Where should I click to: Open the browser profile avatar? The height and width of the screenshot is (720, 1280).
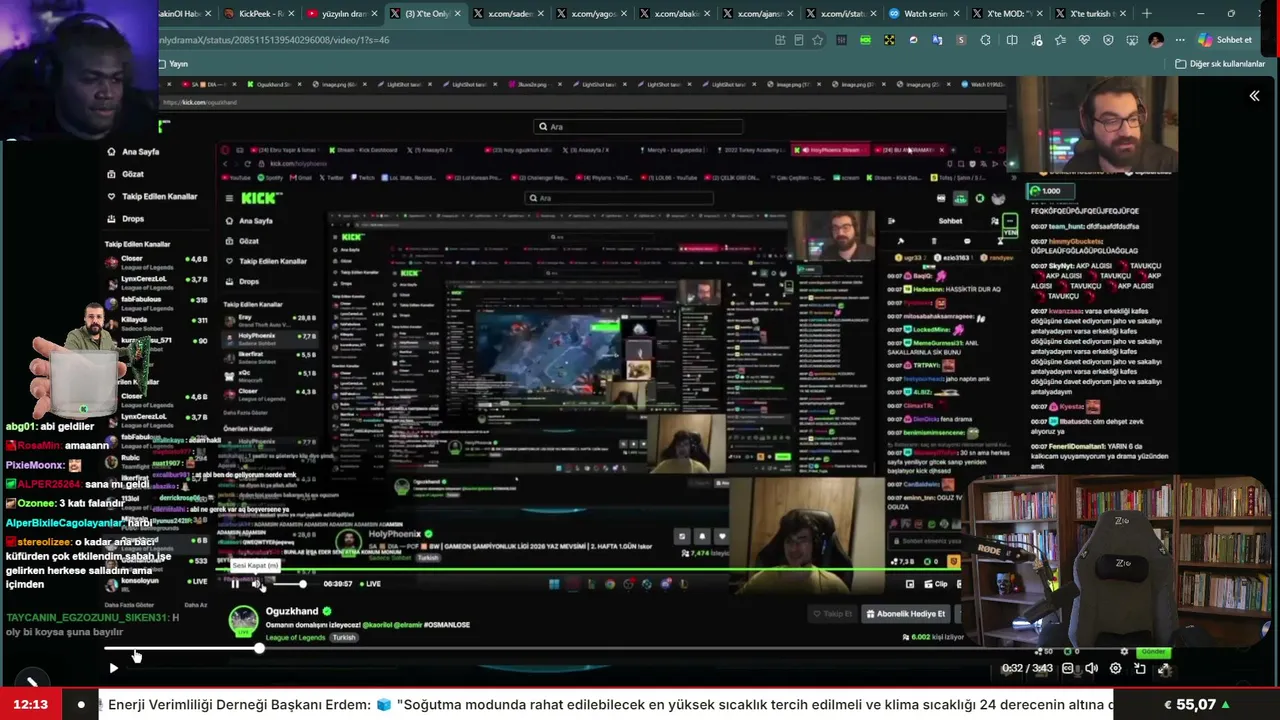click(x=1156, y=40)
